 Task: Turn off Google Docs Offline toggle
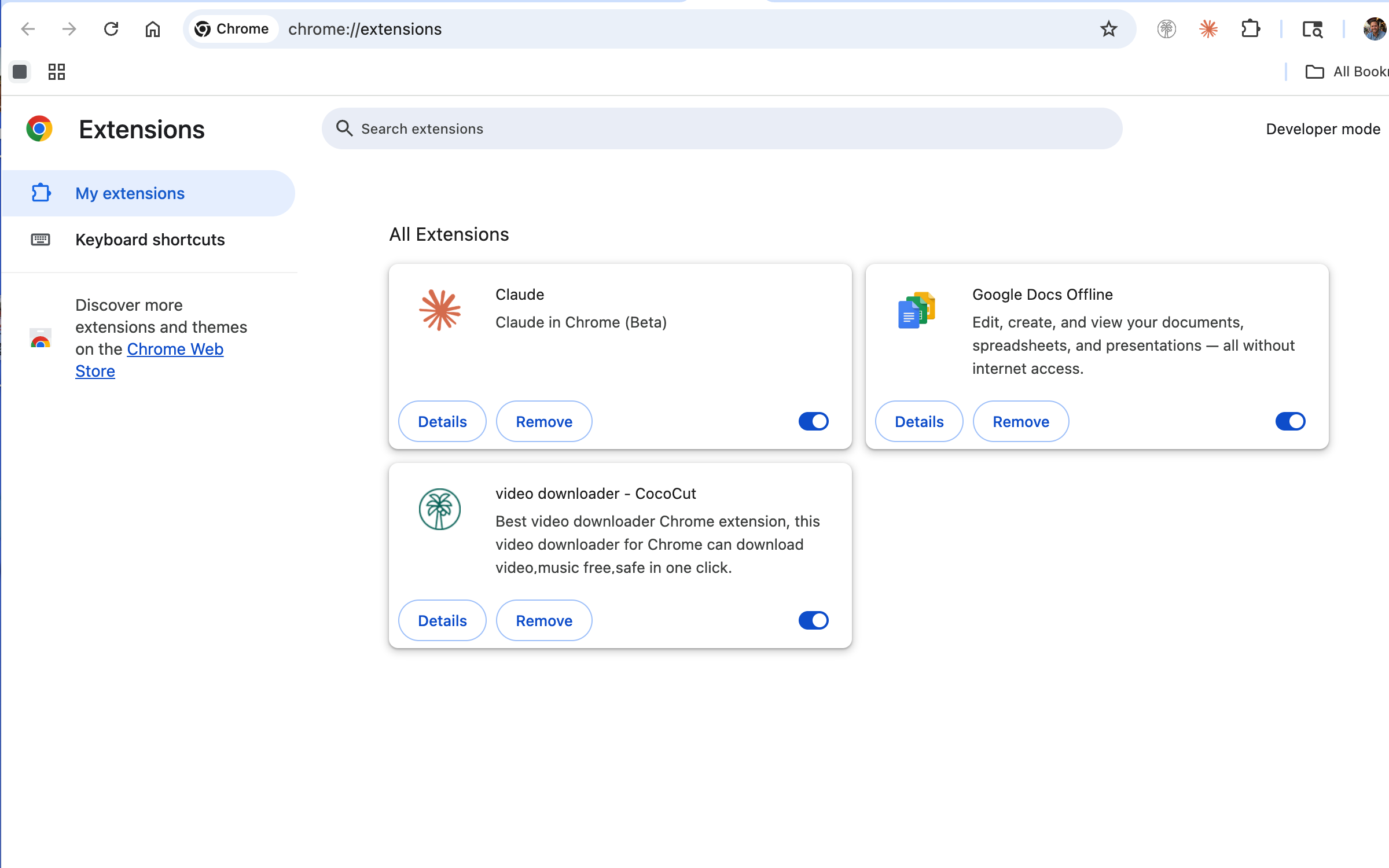point(1291,421)
